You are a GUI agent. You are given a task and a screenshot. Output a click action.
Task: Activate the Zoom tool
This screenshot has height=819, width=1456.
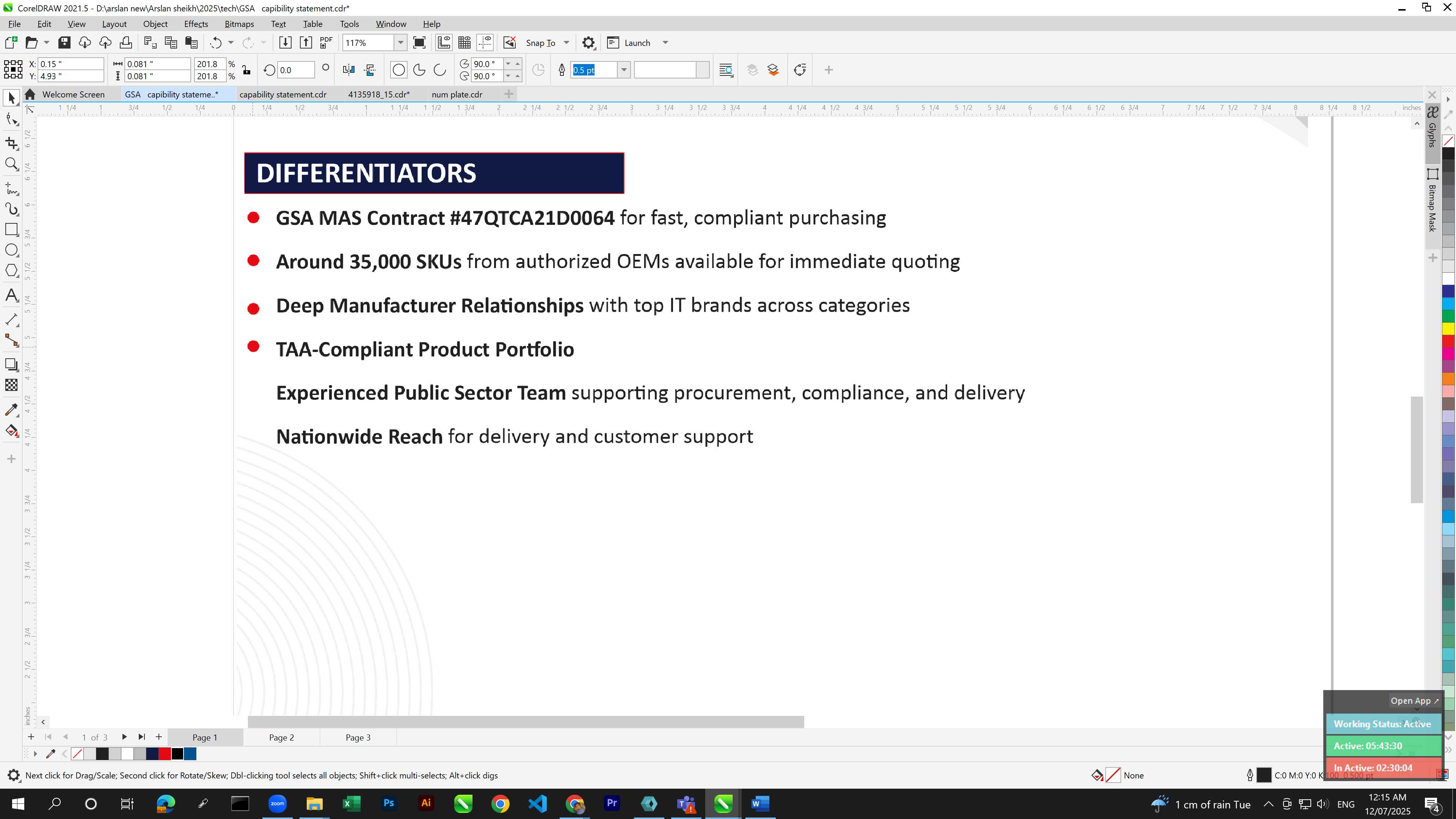pyautogui.click(x=11, y=165)
